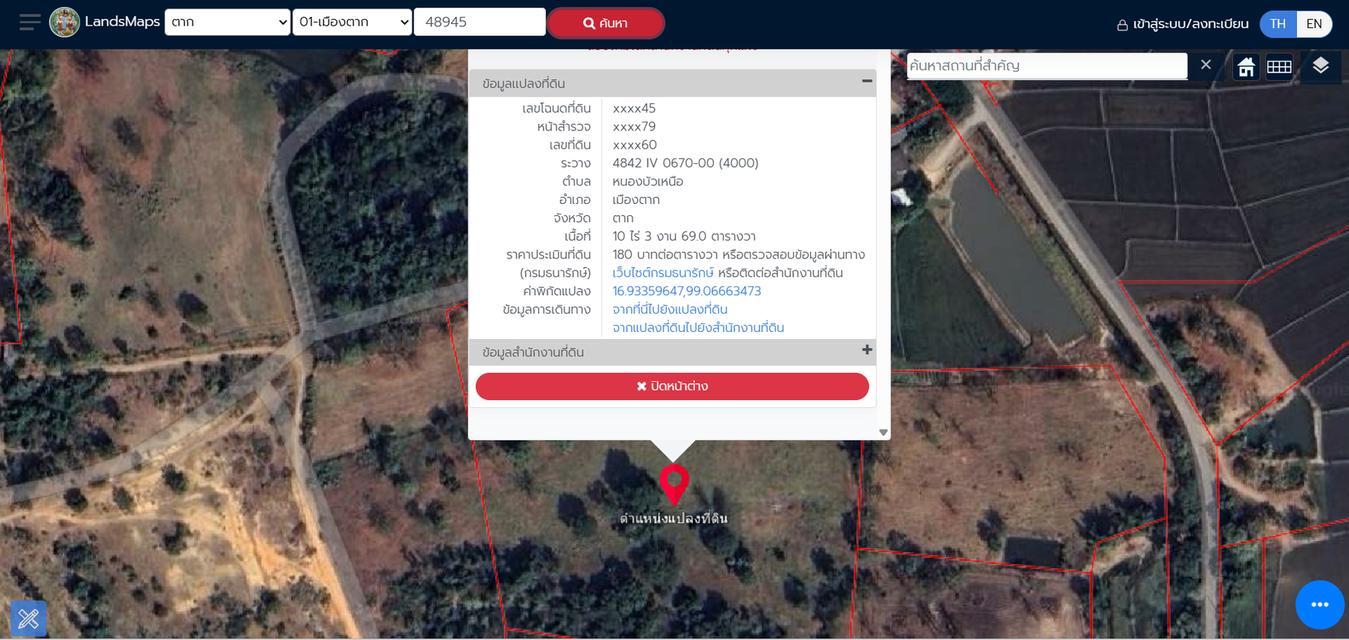This screenshot has width=1349, height=640.
Task: Switch language to EN
Action: pyautogui.click(x=1314, y=24)
